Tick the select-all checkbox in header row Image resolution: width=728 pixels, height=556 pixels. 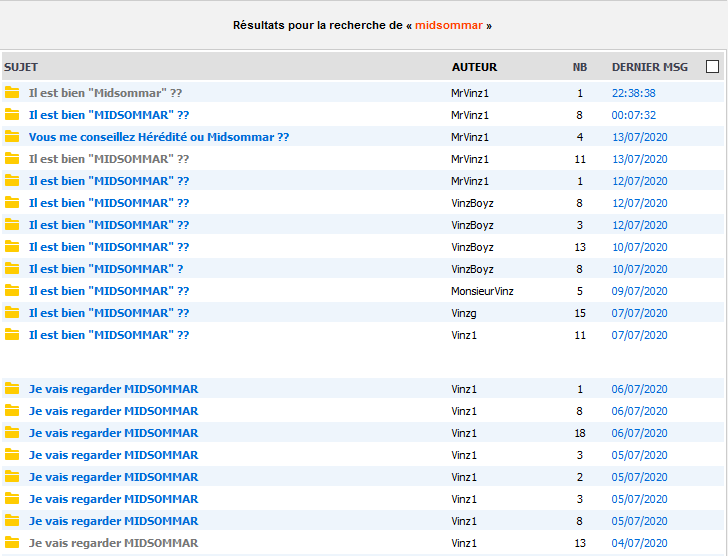[x=712, y=67]
